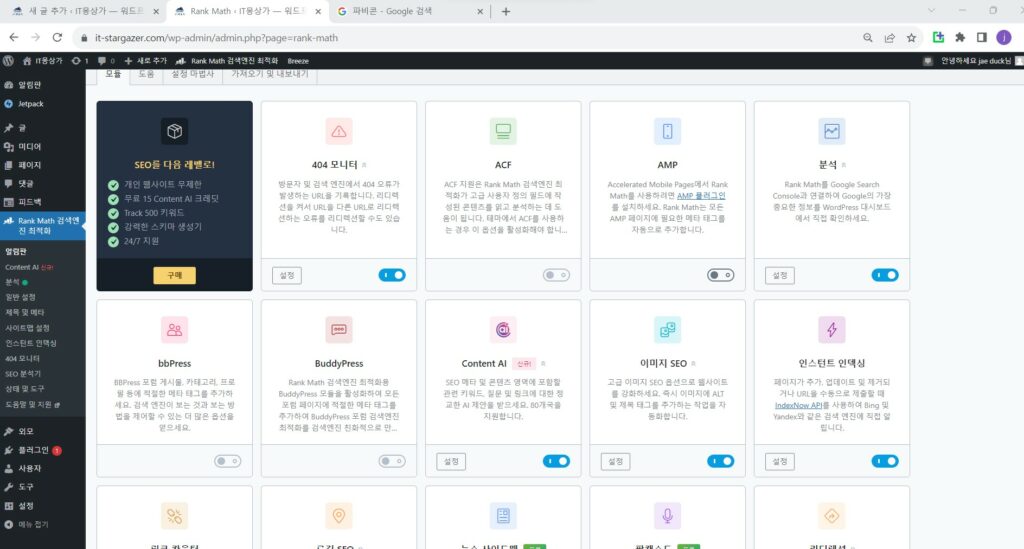Screen dimensions: 1024x549
Task: Enable the ACF module toggle
Action: pos(556,275)
